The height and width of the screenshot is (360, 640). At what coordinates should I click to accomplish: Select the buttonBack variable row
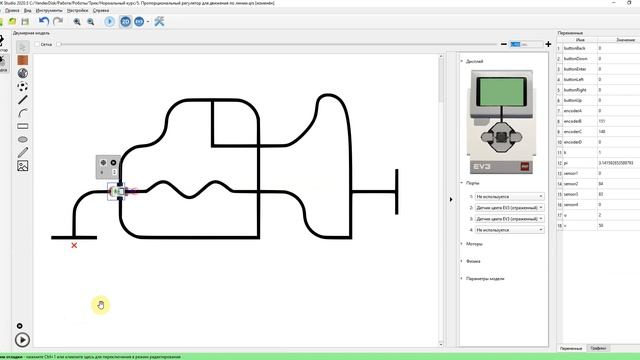click(598, 48)
